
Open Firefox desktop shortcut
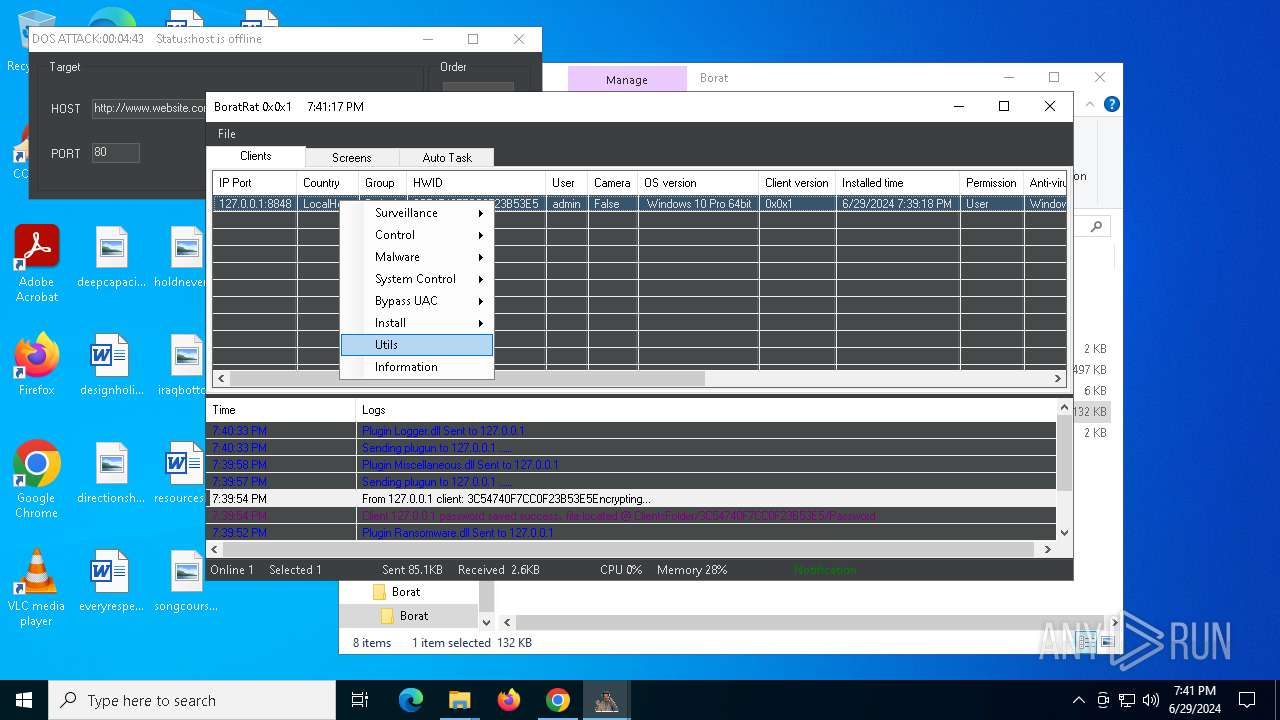36,364
